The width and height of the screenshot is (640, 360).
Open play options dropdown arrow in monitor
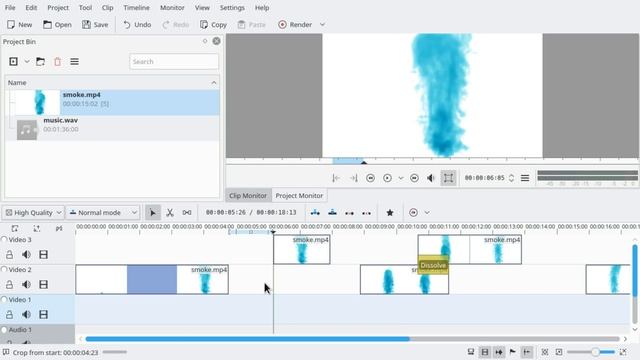401,178
